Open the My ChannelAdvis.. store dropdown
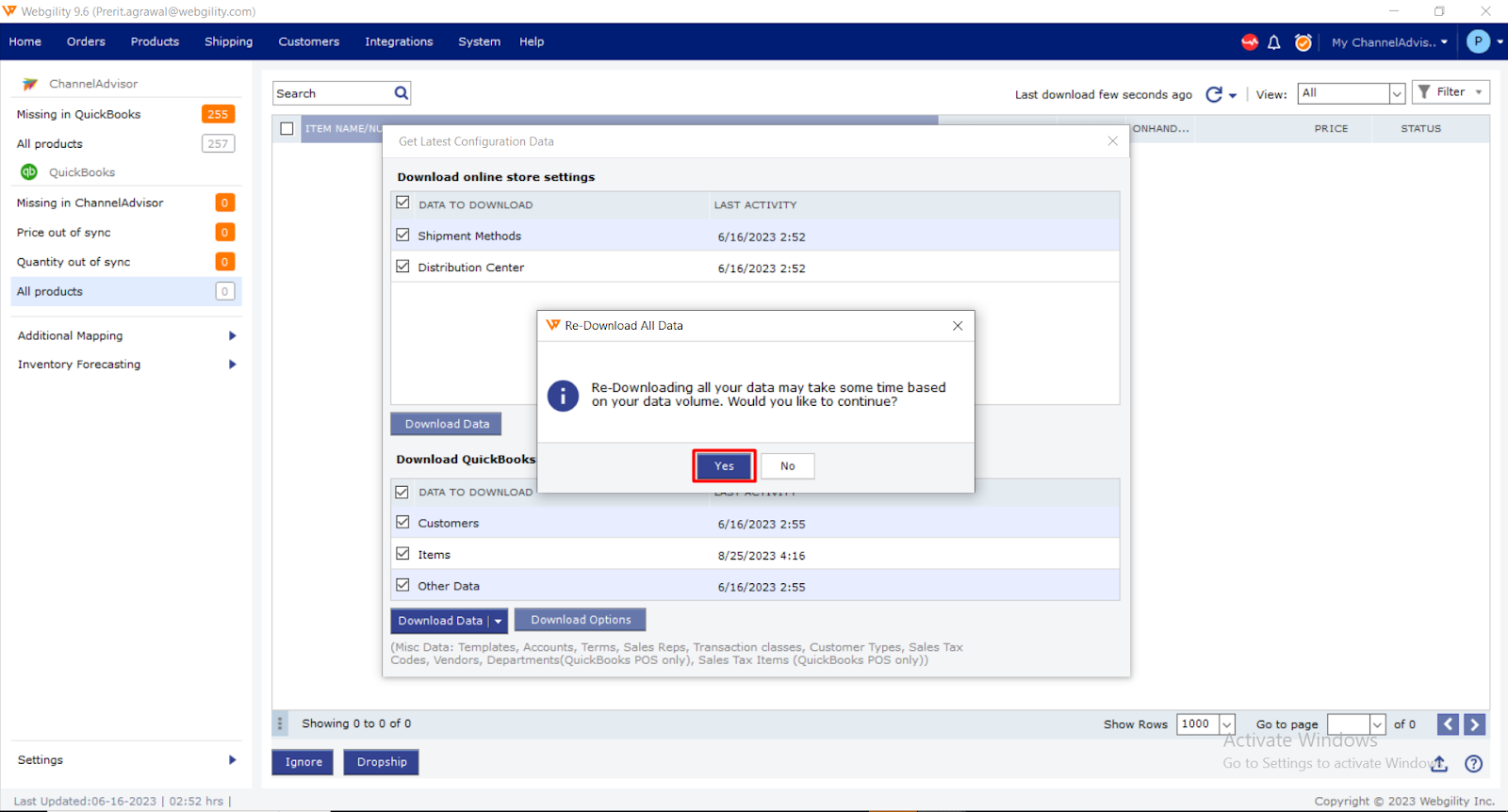1508x812 pixels. click(x=1390, y=42)
